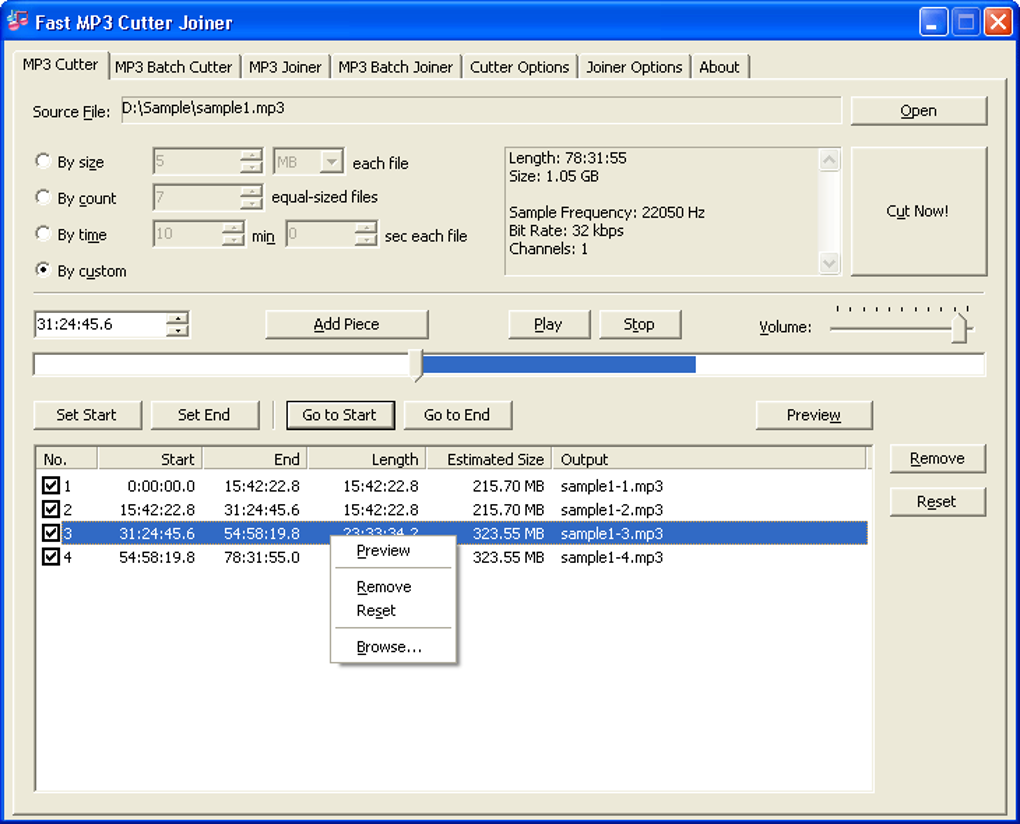Uncheck piece 4 checkbox in list
The height and width of the screenshot is (824, 1020).
tap(51, 557)
